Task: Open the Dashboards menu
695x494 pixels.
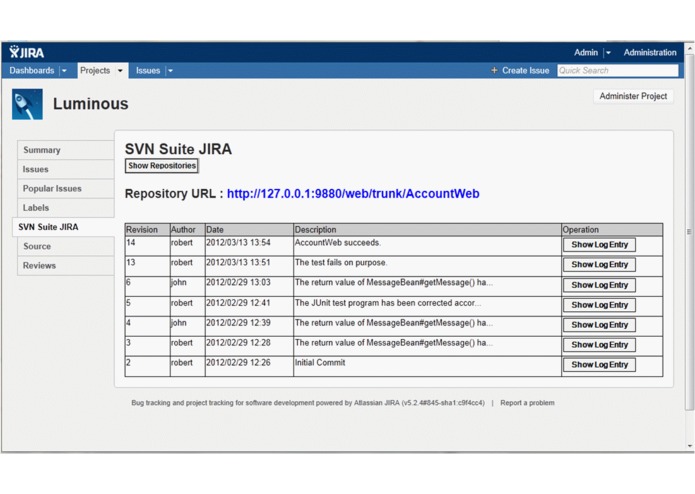Action: (31, 70)
